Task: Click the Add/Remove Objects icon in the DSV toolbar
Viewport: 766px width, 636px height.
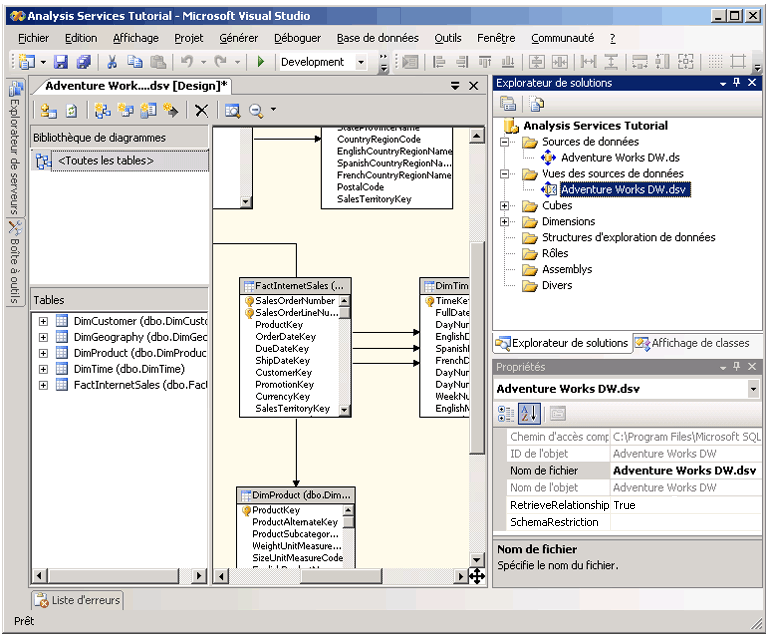Action: (x=48, y=111)
